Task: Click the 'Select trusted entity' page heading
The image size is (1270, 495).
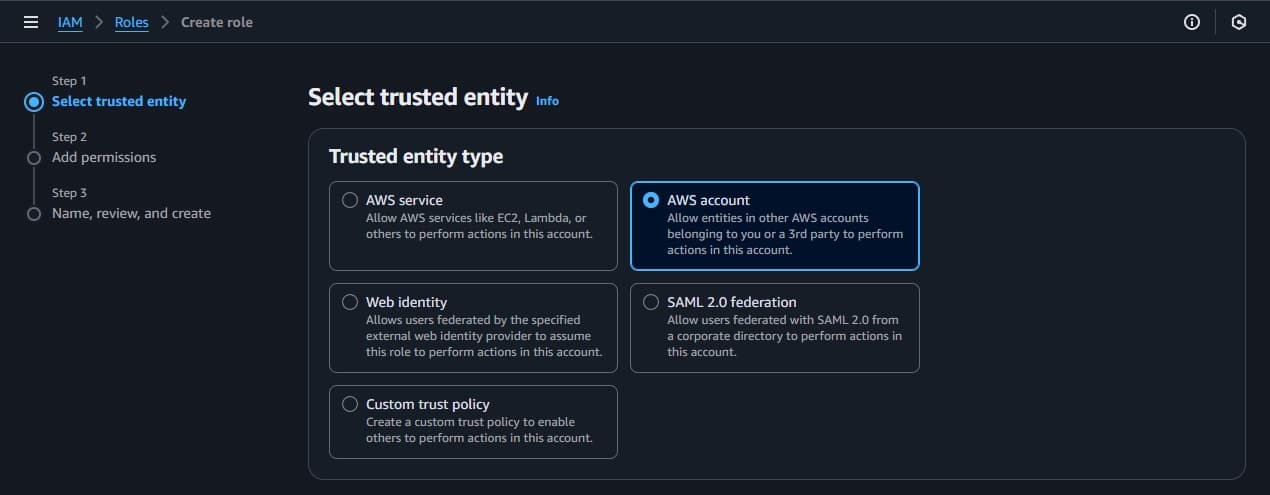Action: 417,97
